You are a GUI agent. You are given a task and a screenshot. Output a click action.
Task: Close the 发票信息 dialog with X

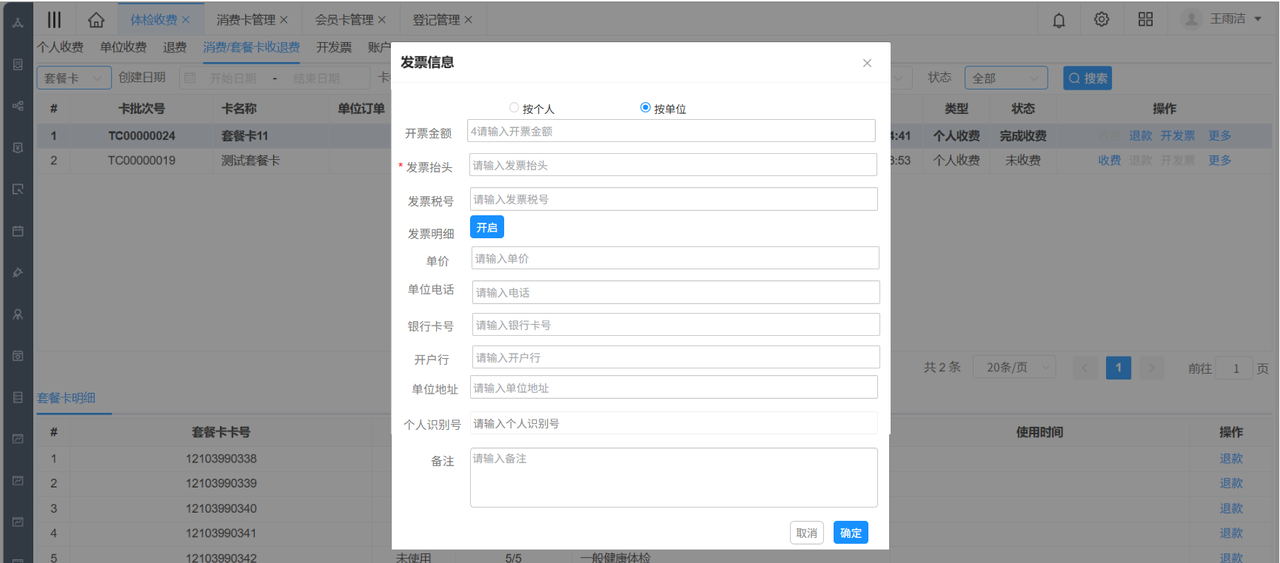(867, 63)
